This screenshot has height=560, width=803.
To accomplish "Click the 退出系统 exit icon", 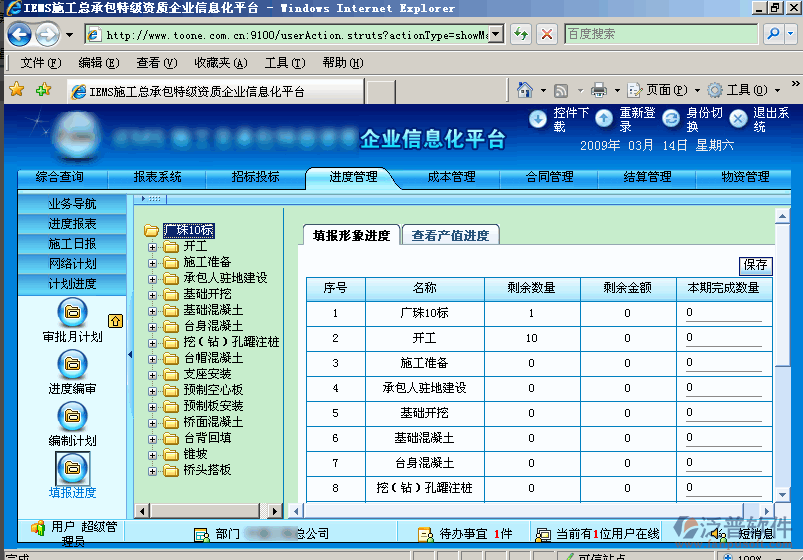I will 738,119.
